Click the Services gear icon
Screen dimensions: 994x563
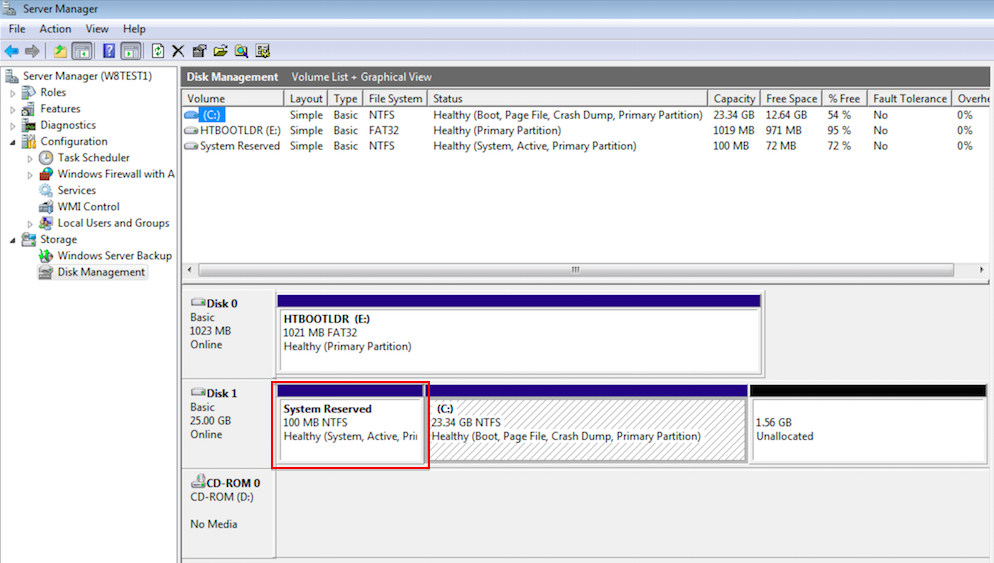coord(46,190)
